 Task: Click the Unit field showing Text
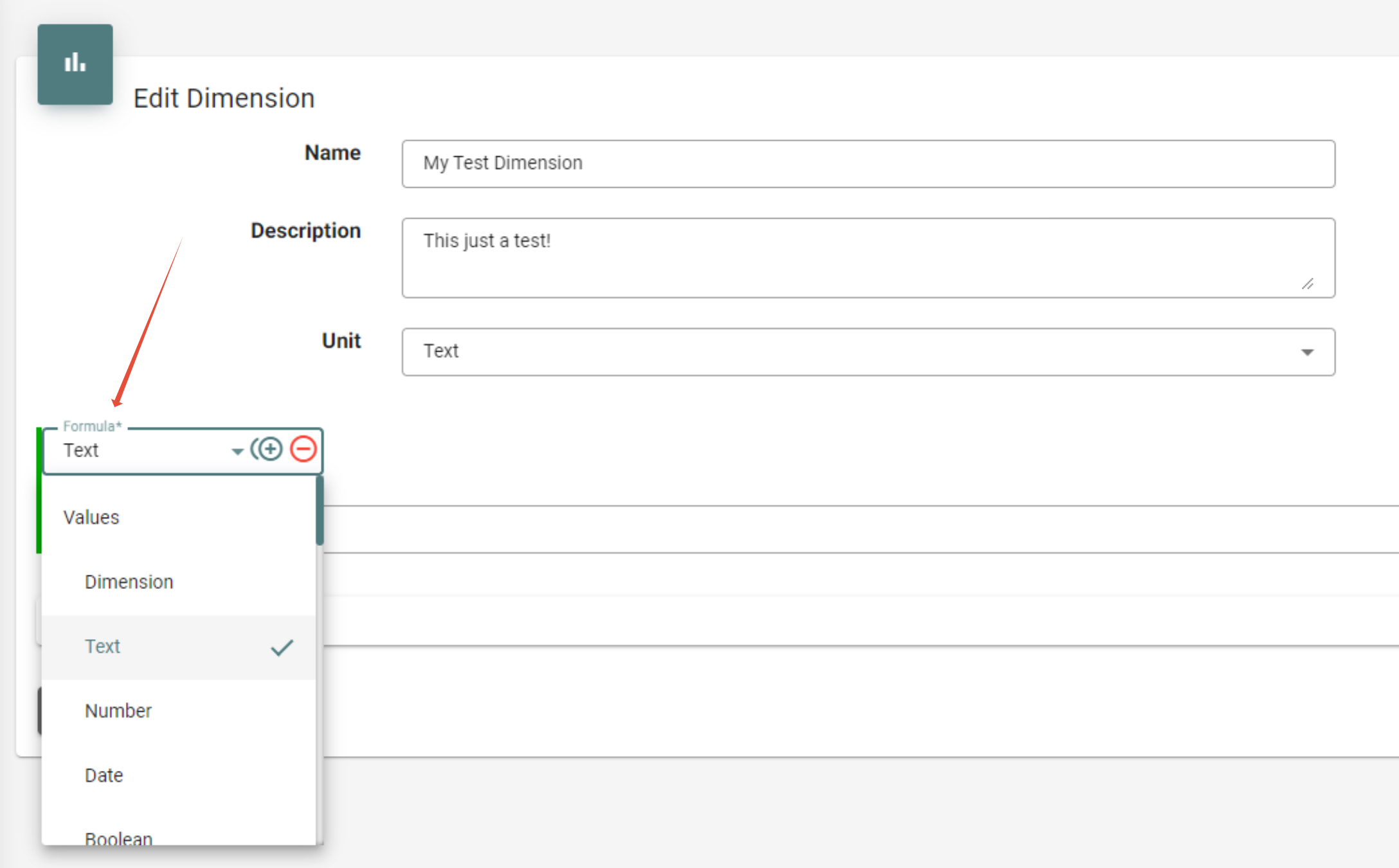[x=836, y=352]
